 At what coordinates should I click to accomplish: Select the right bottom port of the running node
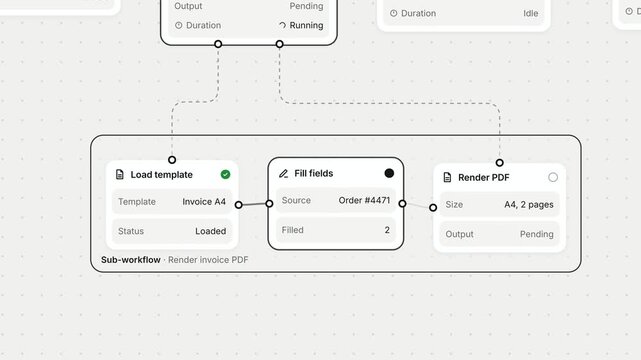(x=280, y=44)
